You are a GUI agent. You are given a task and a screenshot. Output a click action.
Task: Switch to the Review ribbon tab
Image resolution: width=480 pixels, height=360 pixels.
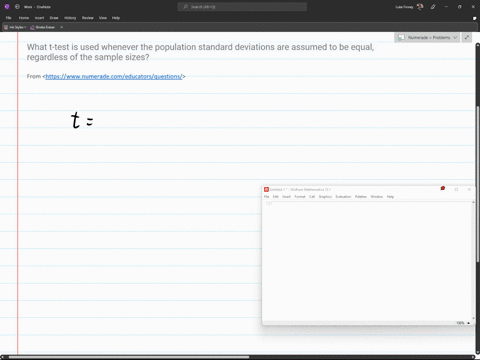[88, 18]
